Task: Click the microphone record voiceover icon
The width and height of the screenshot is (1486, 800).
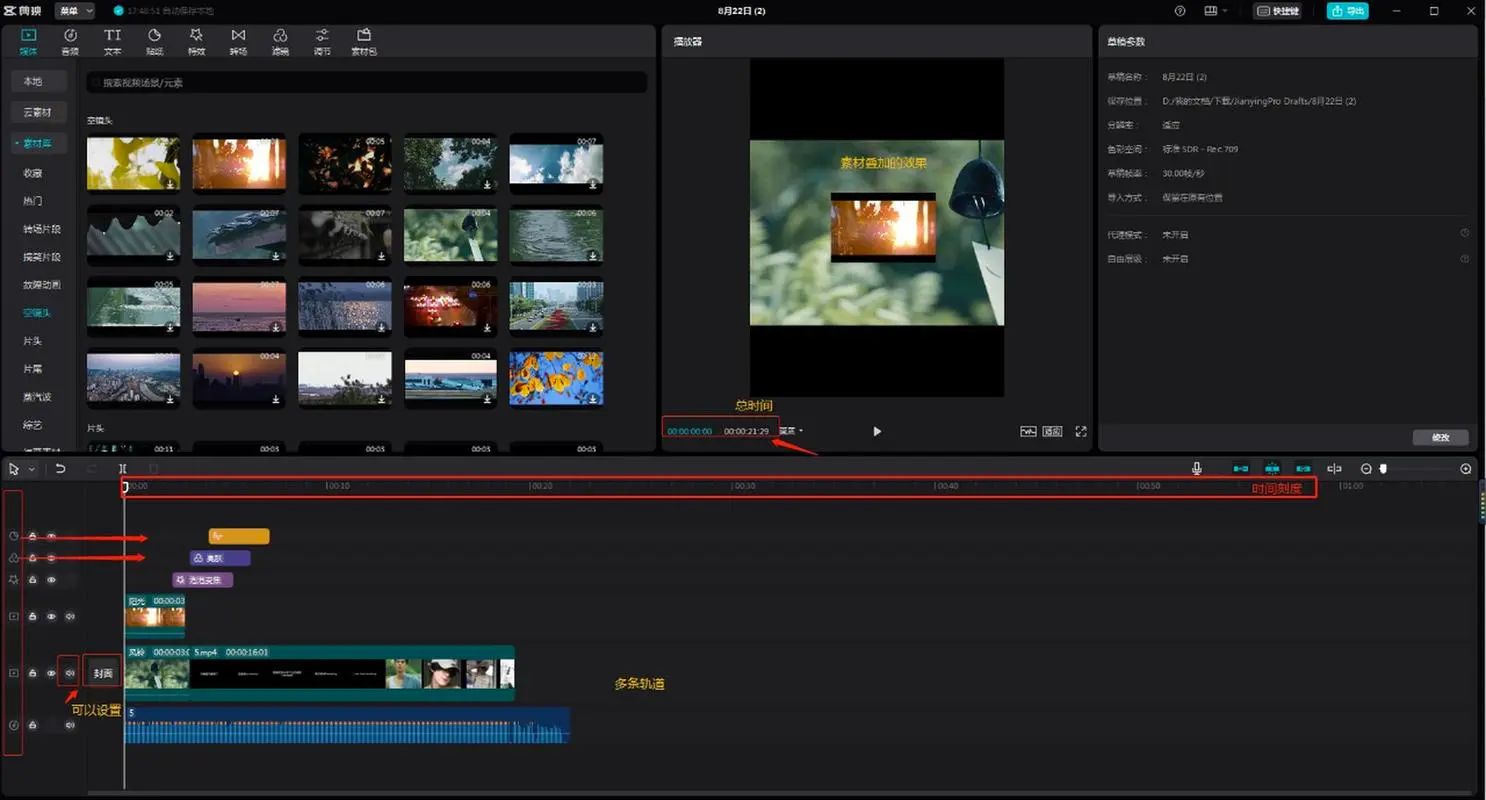Action: 1197,468
